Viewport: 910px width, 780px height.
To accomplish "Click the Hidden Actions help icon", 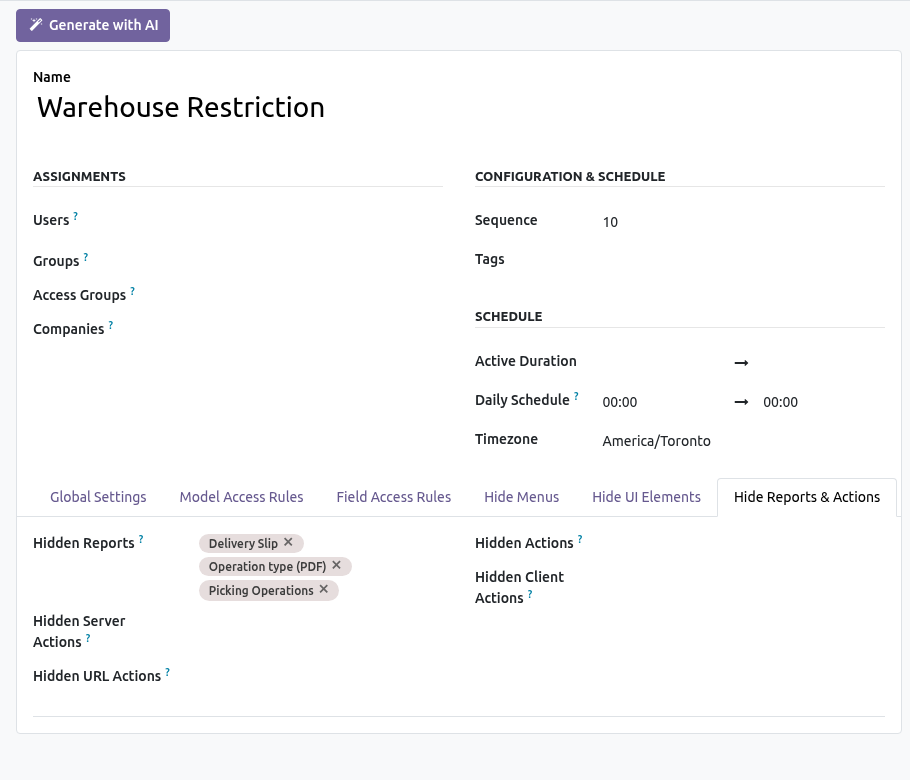I will click(580, 539).
